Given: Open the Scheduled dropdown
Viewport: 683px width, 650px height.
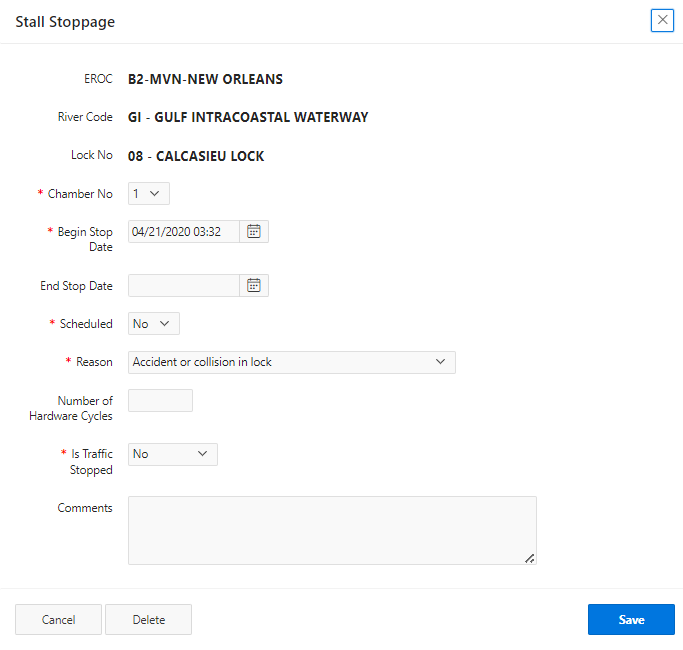Looking at the screenshot, I should [154, 324].
